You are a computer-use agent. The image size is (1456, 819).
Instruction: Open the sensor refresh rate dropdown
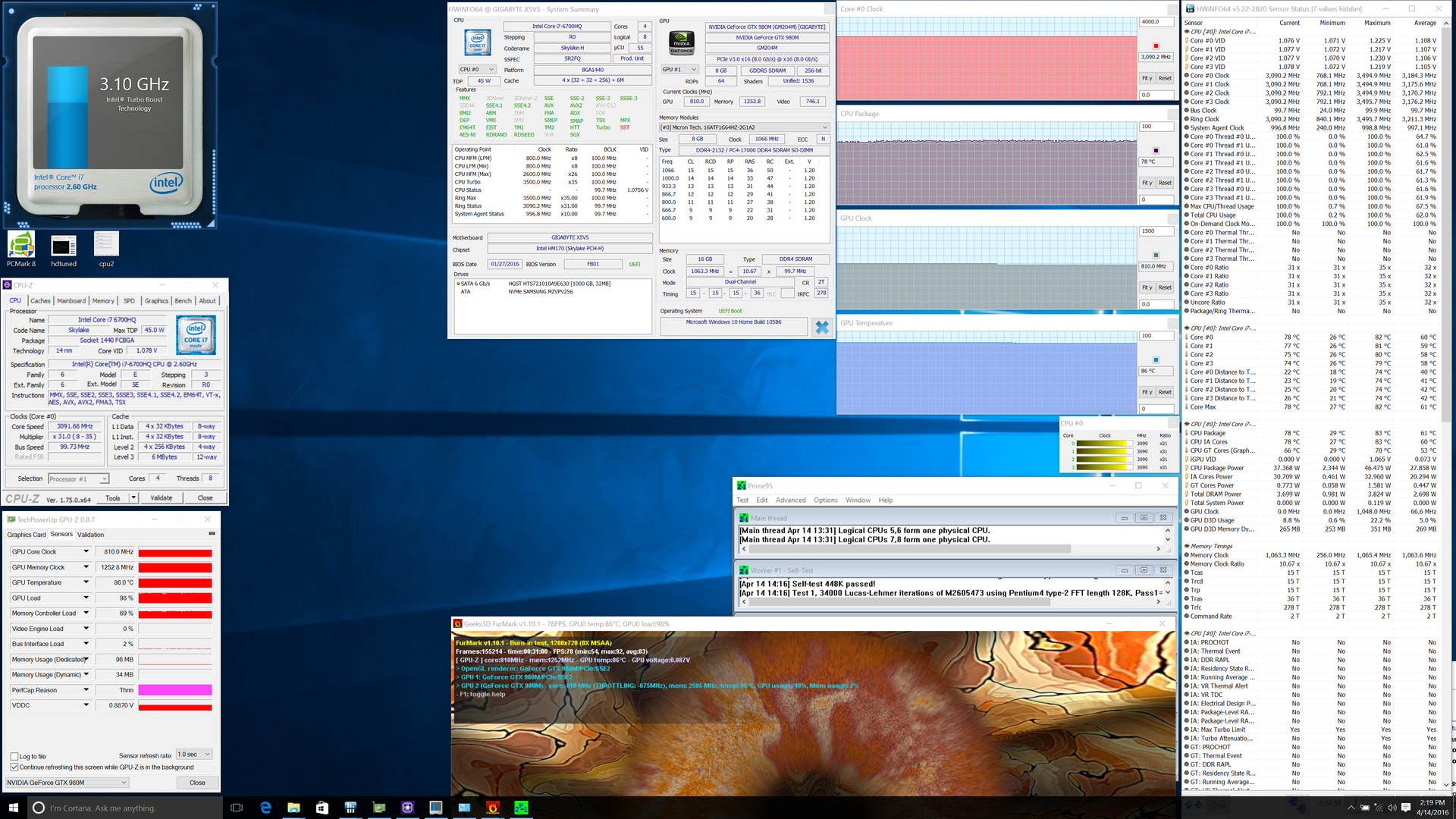(194, 755)
